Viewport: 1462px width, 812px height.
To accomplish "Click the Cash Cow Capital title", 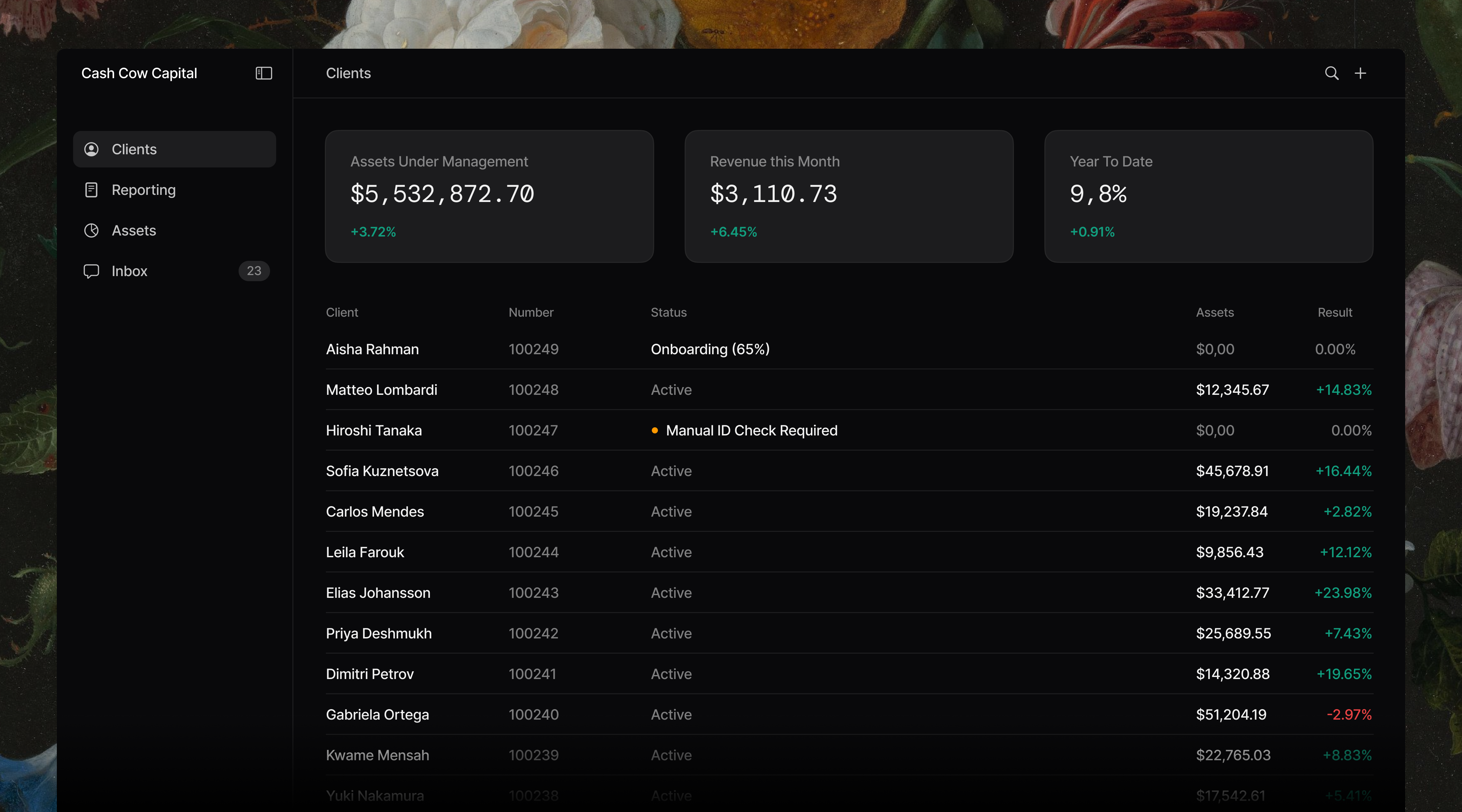I will (x=139, y=73).
